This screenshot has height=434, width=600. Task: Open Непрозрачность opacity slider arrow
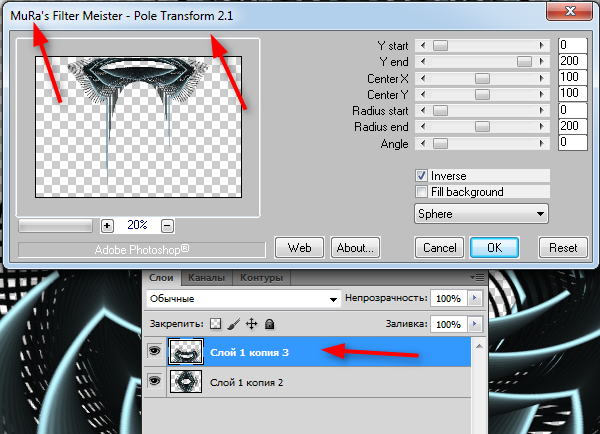(474, 298)
